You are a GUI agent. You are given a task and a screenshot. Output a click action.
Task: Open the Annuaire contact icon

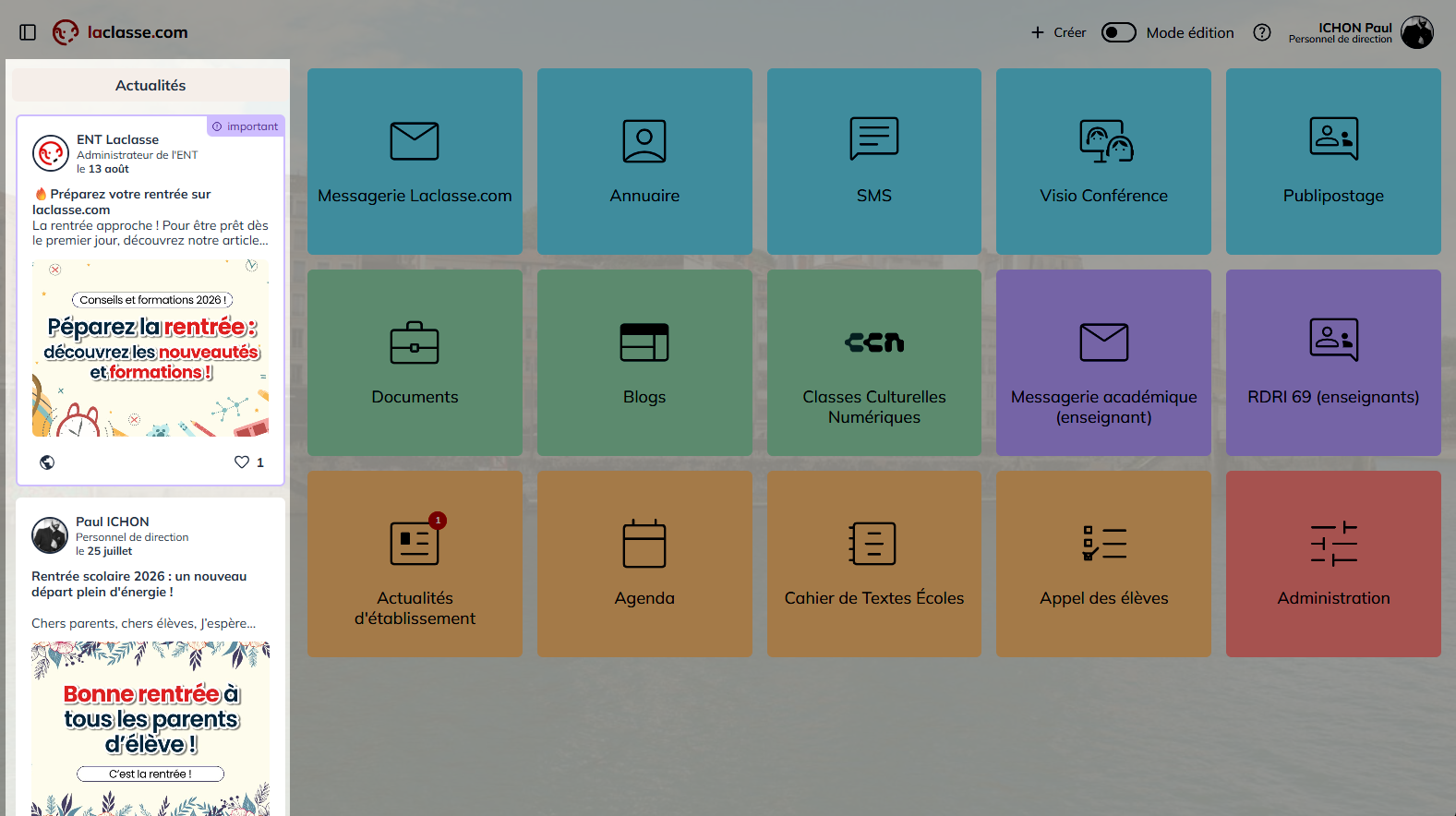(644, 141)
